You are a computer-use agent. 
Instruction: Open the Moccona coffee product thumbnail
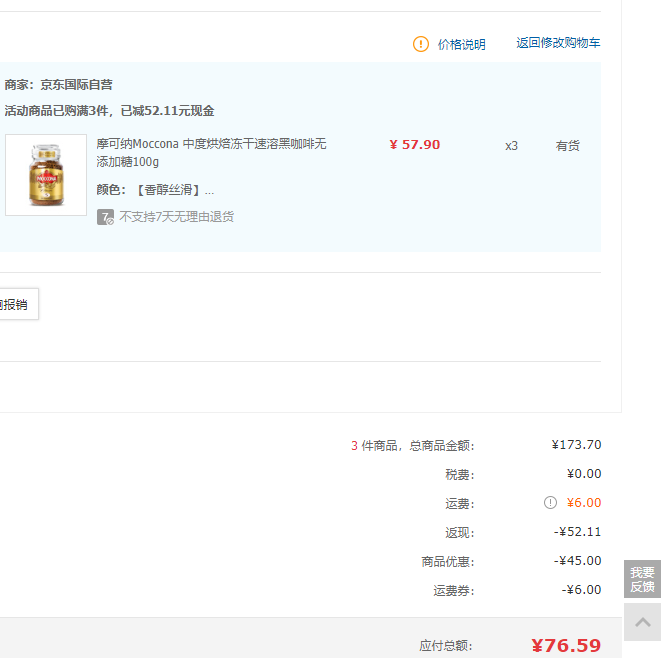[46, 175]
